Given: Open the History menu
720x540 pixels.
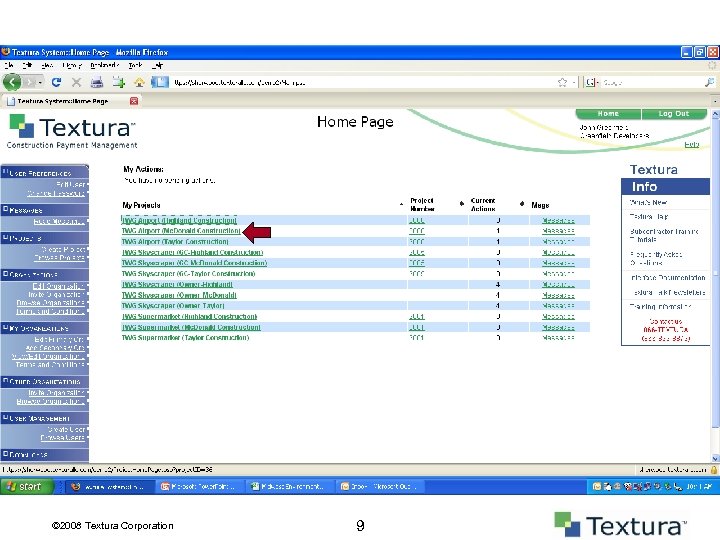Looking at the screenshot, I should point(72,65).
